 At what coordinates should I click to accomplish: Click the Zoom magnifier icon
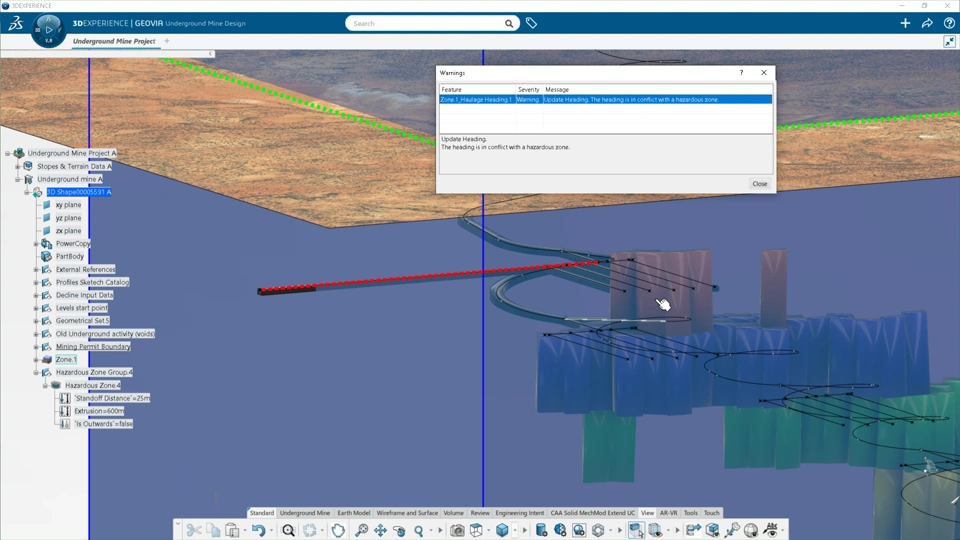click(419, 530)
